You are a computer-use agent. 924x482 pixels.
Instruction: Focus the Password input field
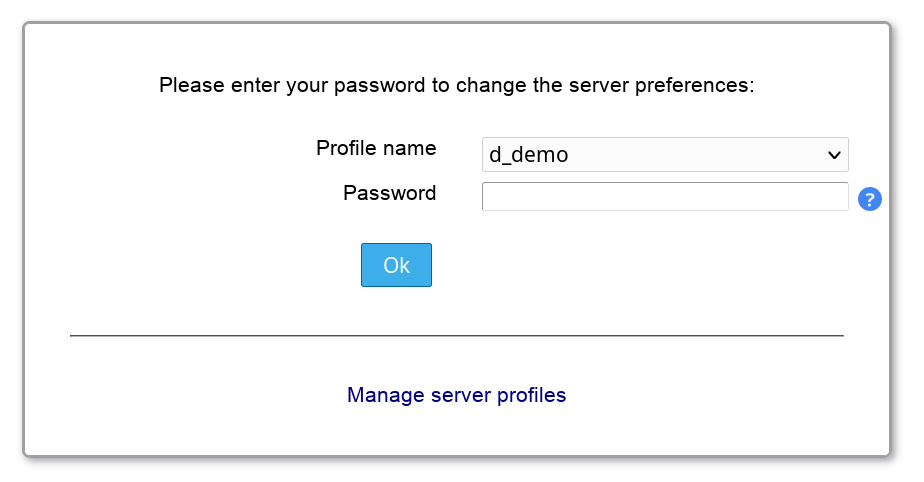point(665,197)
